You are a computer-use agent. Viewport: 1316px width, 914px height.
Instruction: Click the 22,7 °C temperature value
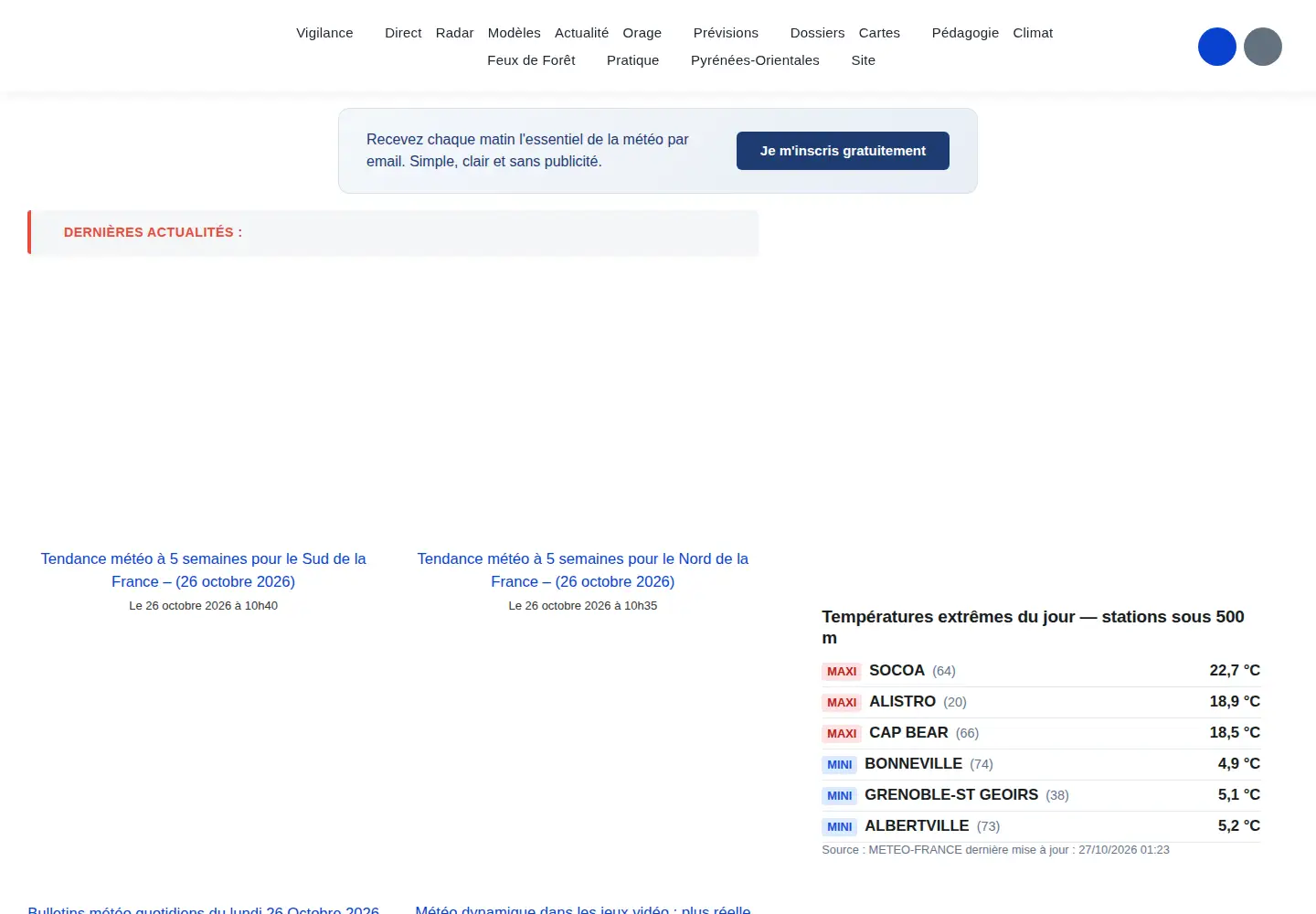(x=1235, y=670)
